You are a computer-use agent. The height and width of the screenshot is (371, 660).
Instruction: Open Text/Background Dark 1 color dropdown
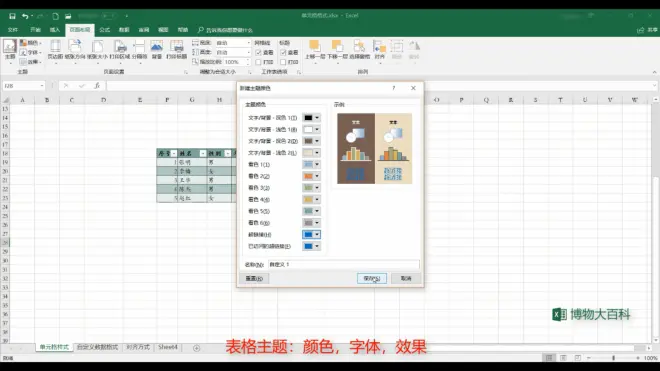pyautogui.click(x=317, y=118)
